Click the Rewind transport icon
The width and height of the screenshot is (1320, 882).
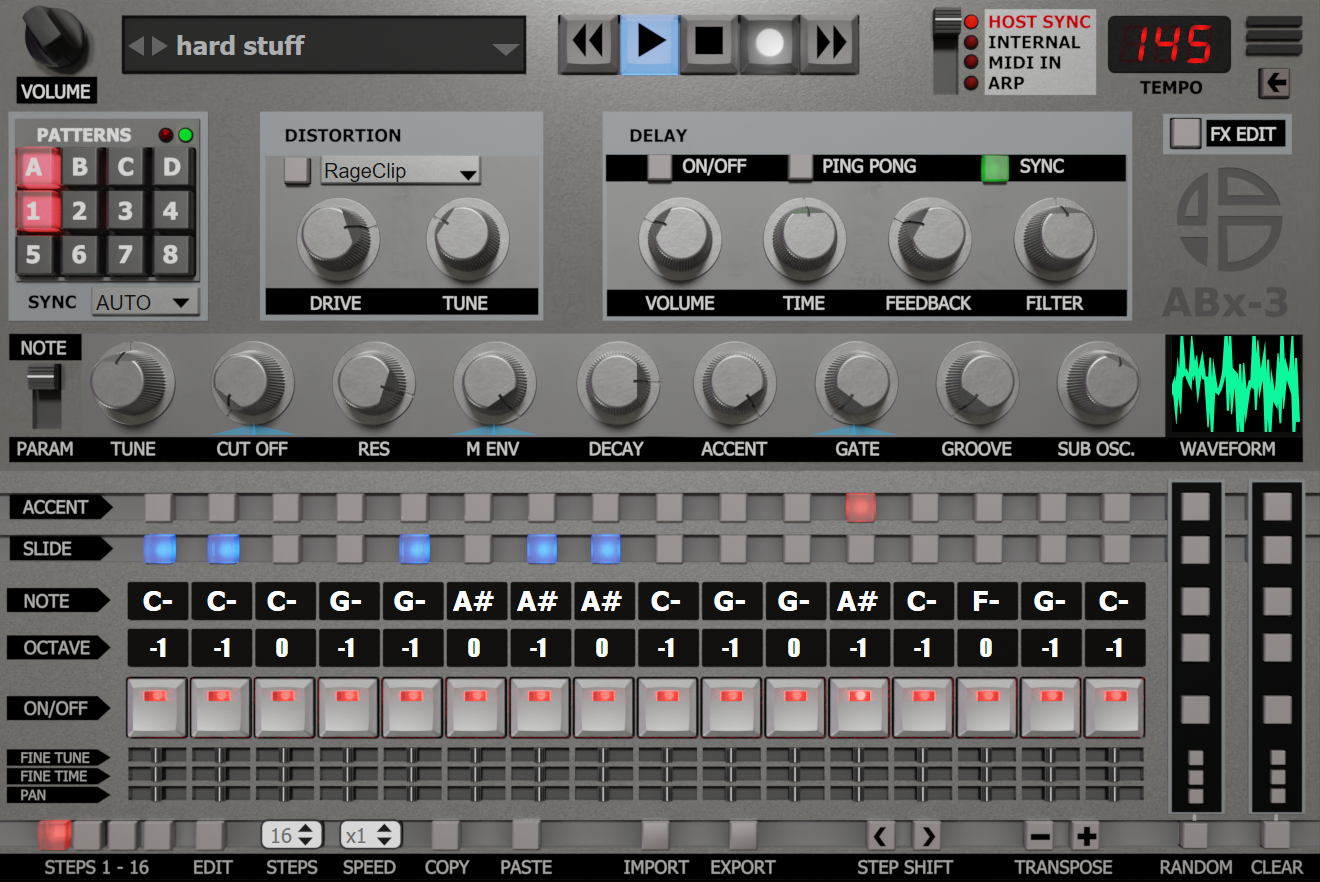coord(588,44)
